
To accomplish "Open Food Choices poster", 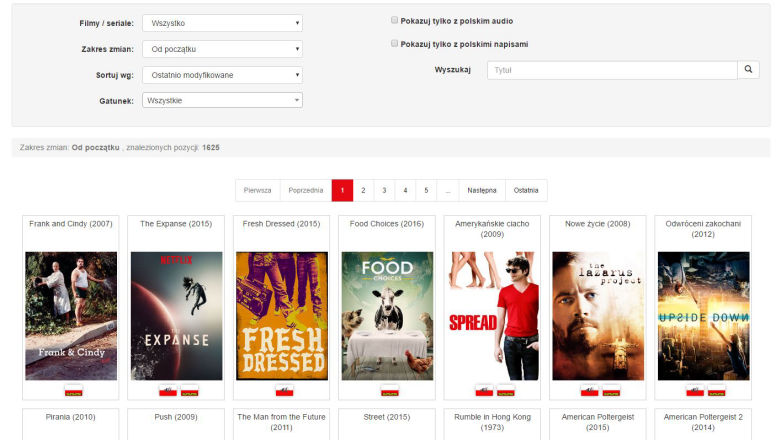I will (x=388, y=316).
